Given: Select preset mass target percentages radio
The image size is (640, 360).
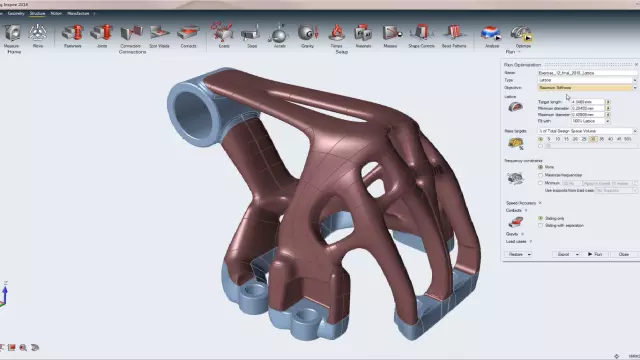Looking at the screenshot, I should tap(540, 139).
